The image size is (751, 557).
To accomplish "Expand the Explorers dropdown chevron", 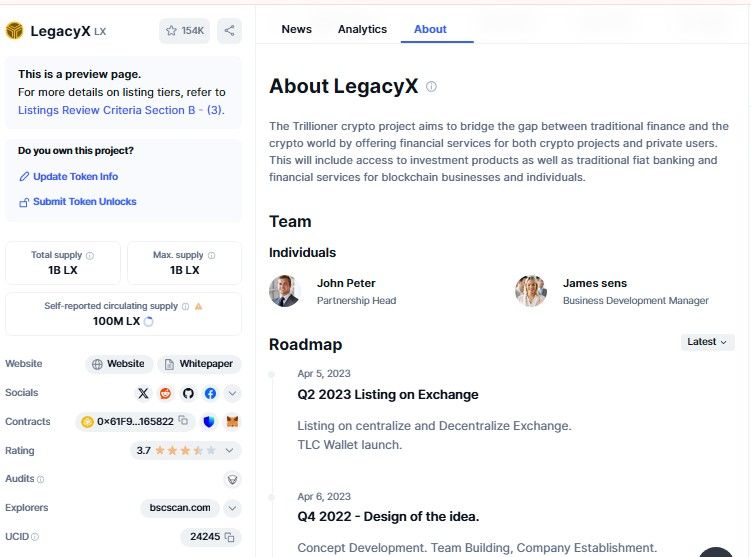I will [232, 508].
